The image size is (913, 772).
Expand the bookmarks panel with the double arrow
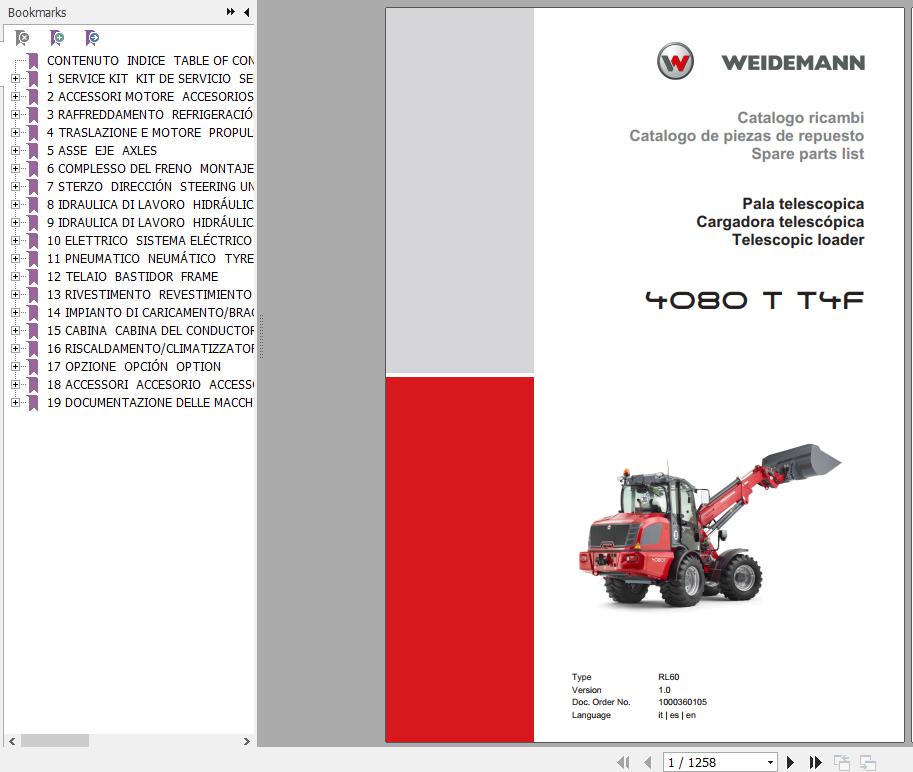tap(231, 12)
